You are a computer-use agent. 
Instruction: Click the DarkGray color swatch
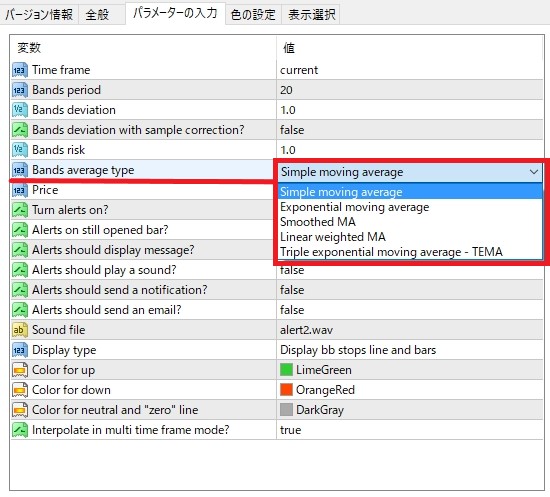(286, 410)
